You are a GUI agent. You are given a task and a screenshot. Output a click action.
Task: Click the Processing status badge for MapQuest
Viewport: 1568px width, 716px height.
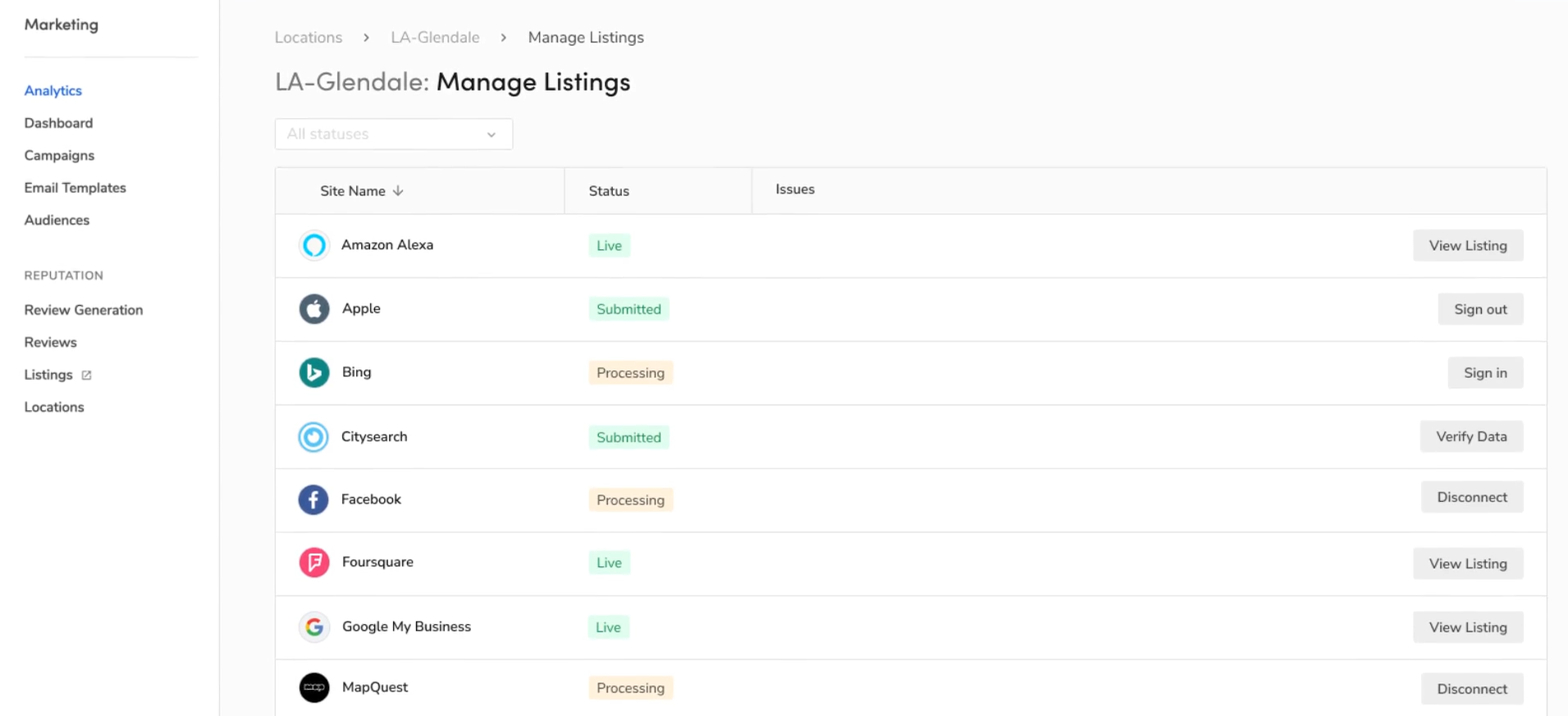630,688
